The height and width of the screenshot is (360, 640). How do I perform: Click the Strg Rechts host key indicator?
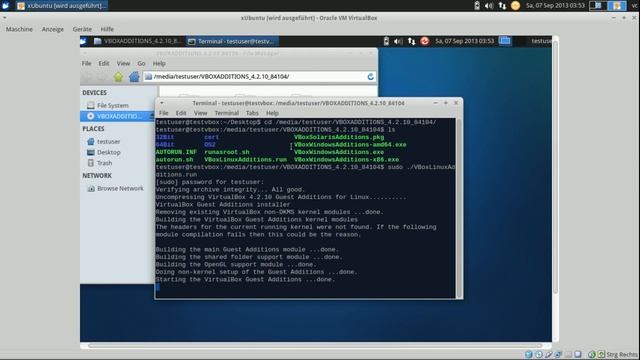[622, 354]
